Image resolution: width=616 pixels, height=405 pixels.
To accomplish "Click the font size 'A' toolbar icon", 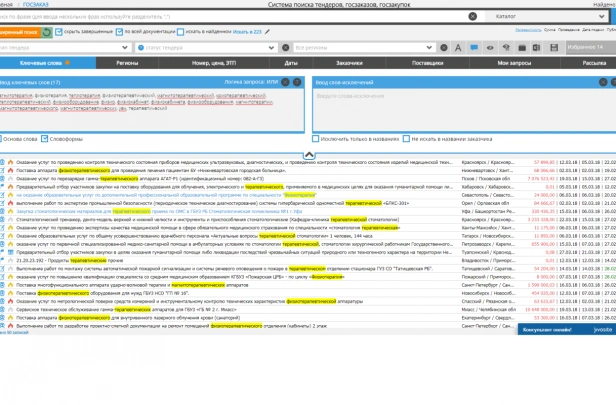I will pos(458,48).
